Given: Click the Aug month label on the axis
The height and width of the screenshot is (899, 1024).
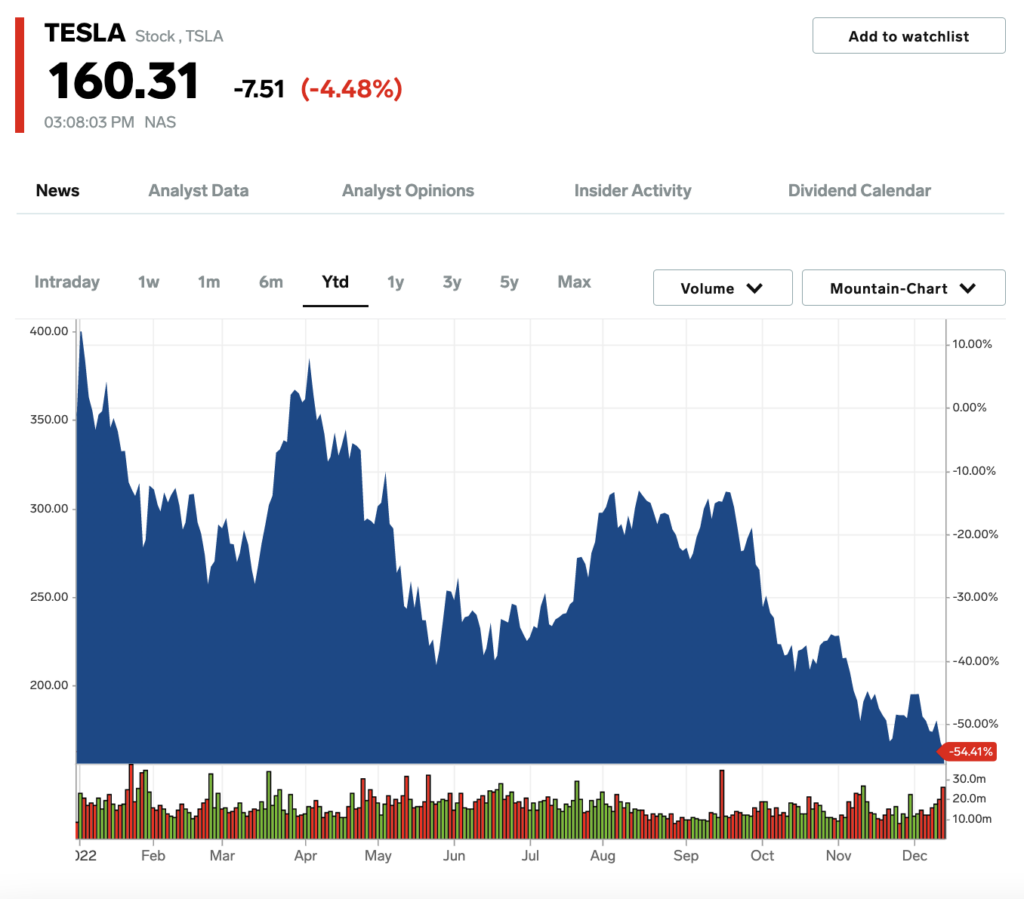Looking at the screenshot, I should pyautogui.click(x=603, y=855).
